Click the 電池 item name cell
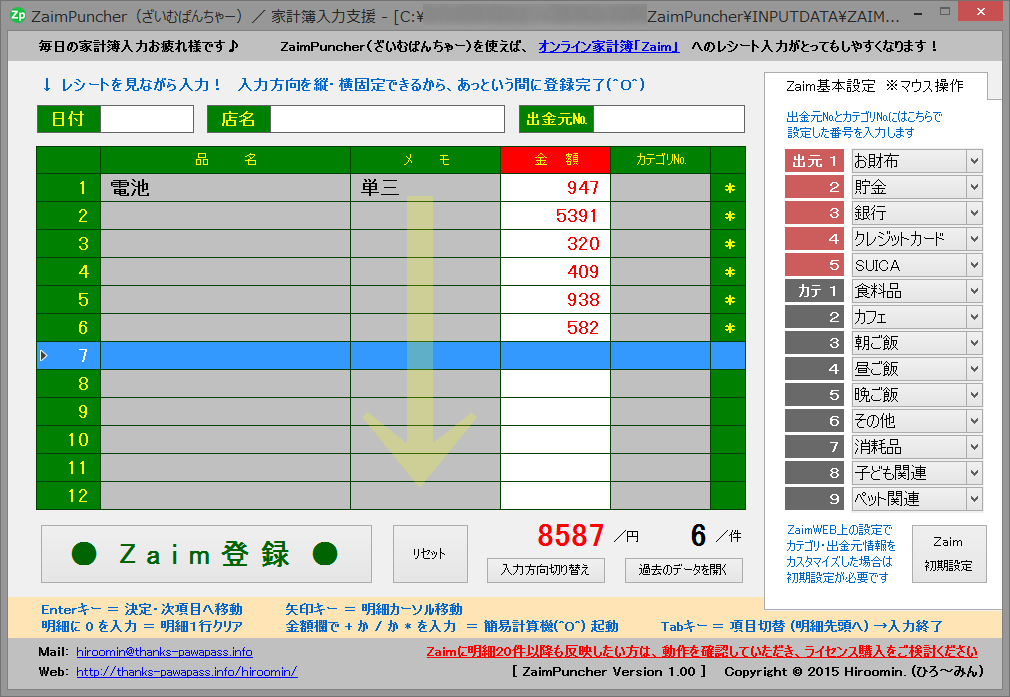 (225, 188)
